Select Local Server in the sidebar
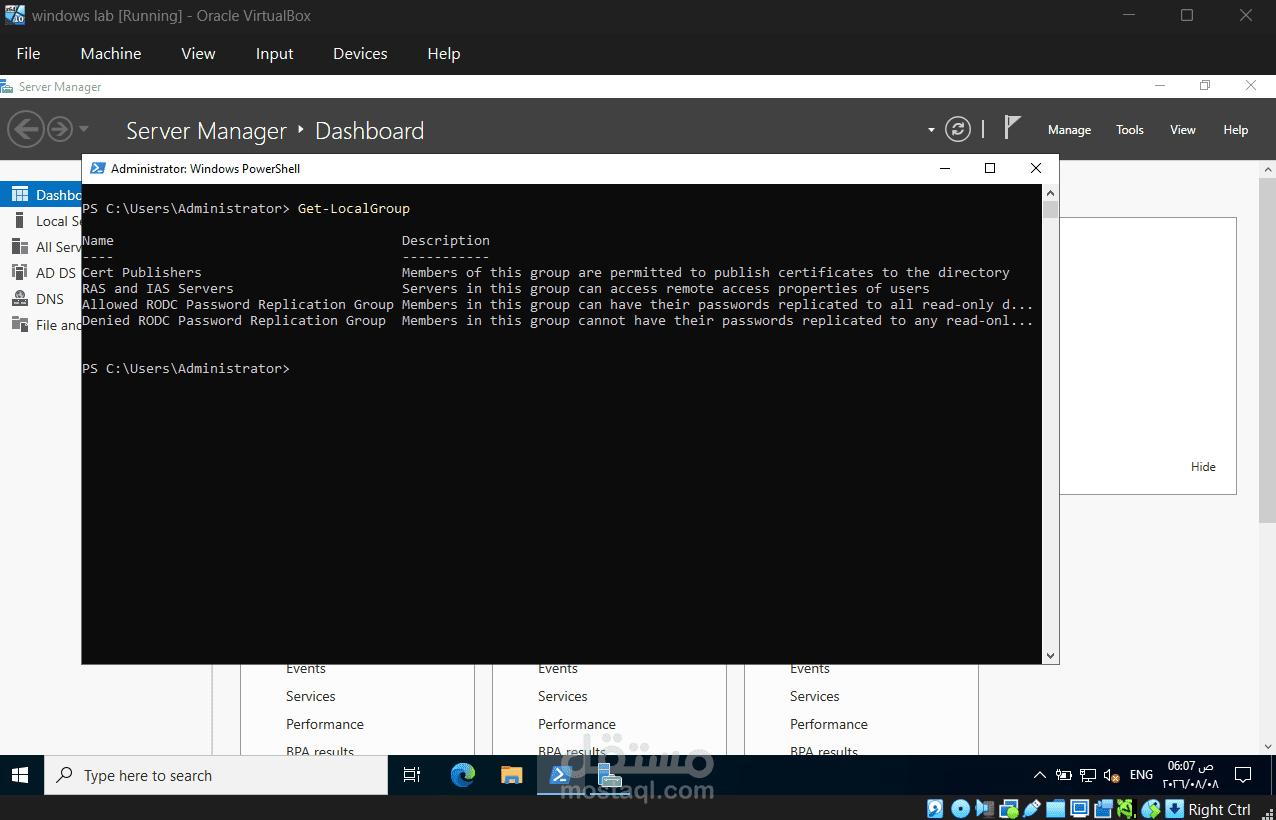This screenshot has width=1276, height=820. click(x=41, y=221)
